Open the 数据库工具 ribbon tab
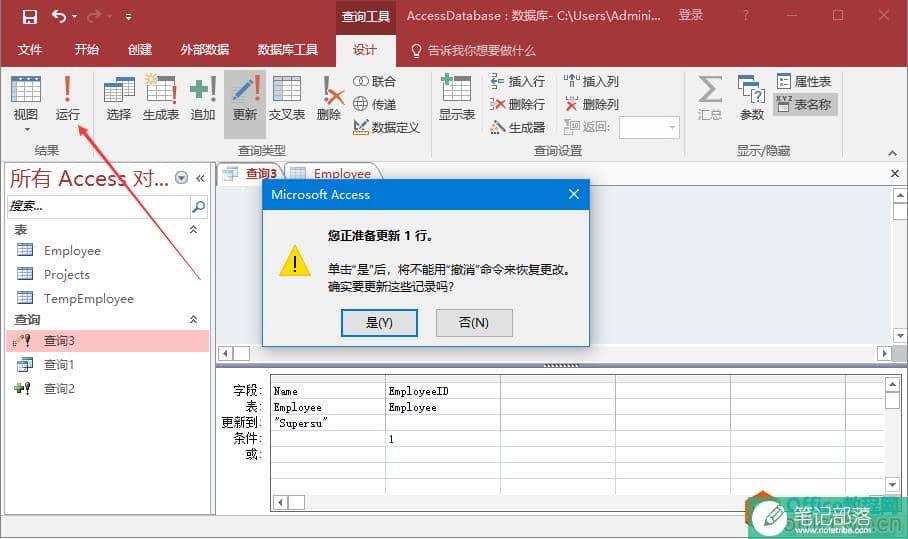Image resolution: width=908 pixels, height=539 pixels. 288,50
